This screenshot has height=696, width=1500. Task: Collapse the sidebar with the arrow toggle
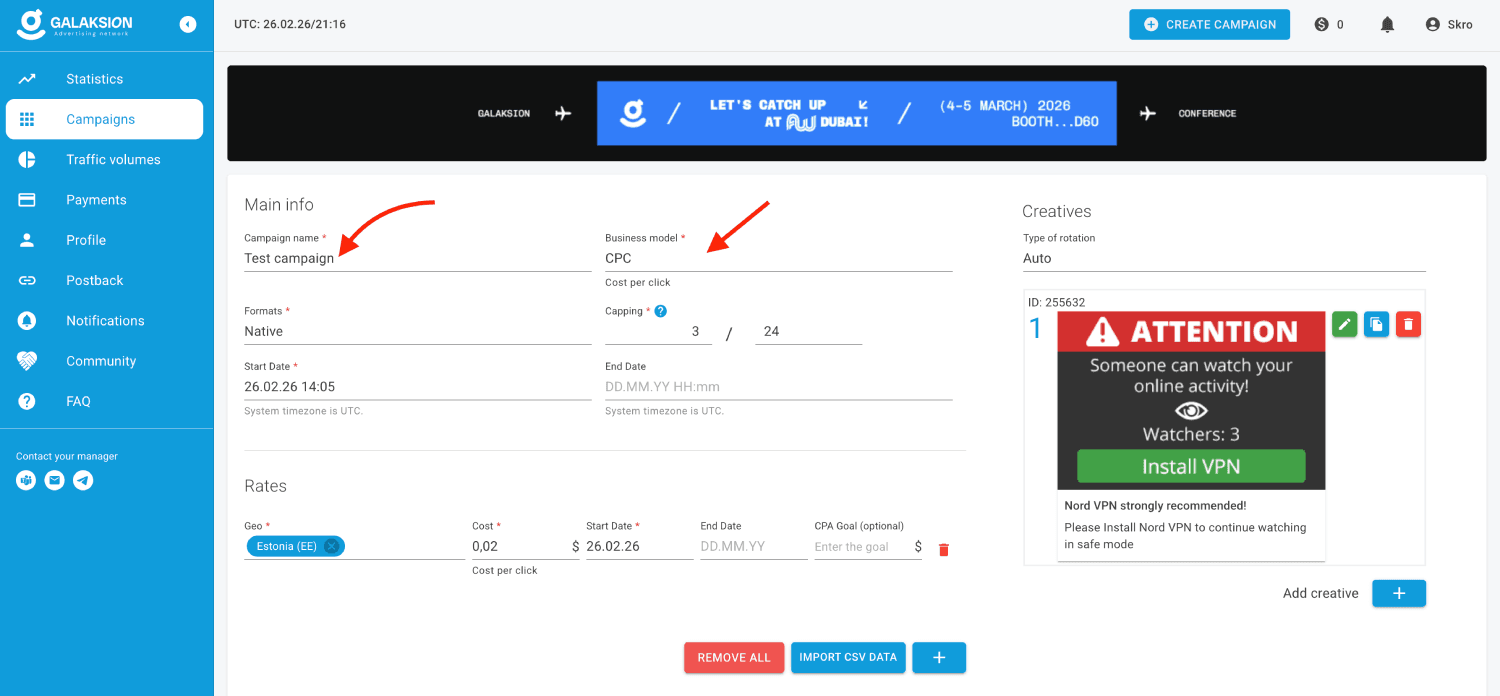188,24
